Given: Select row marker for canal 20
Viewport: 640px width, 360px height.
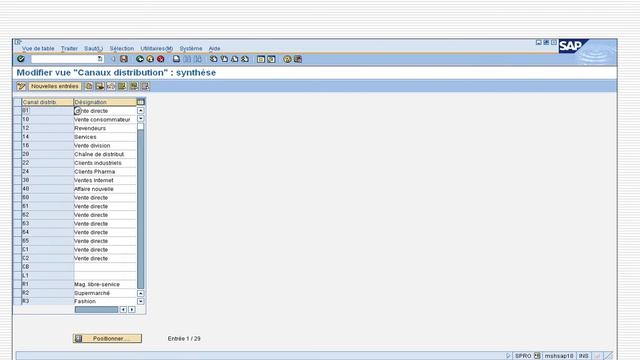Looking at the screenshot, I should coord(18,154).
